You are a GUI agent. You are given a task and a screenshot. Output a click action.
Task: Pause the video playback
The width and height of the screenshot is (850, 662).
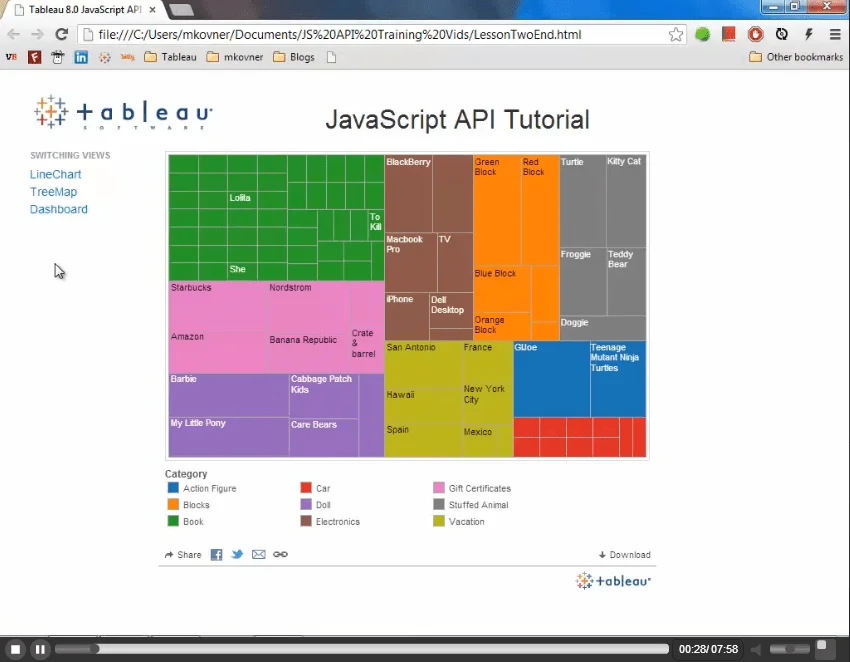point(40,649)
